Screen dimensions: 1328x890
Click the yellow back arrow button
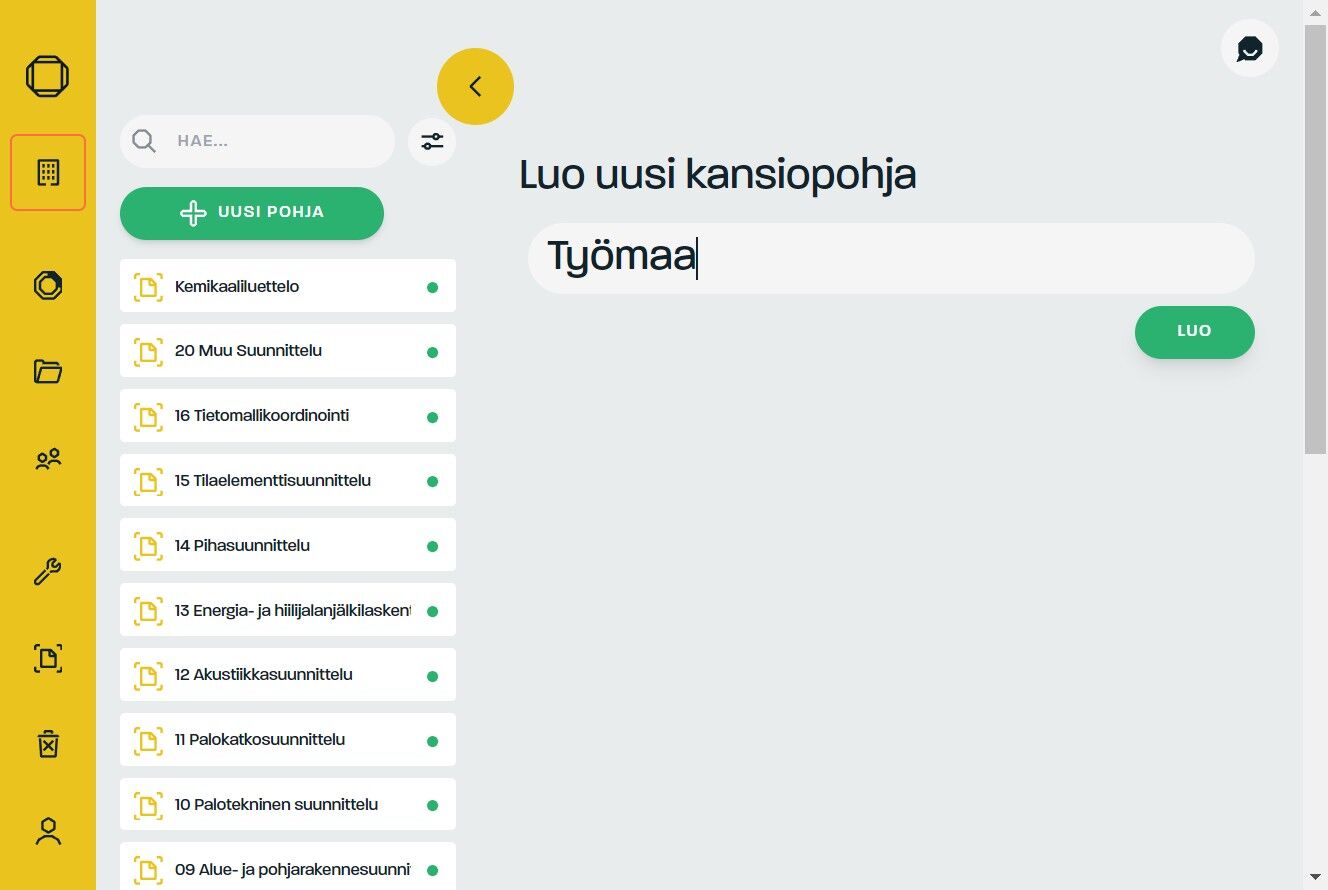pyautogui.click(x=475, y=86)
